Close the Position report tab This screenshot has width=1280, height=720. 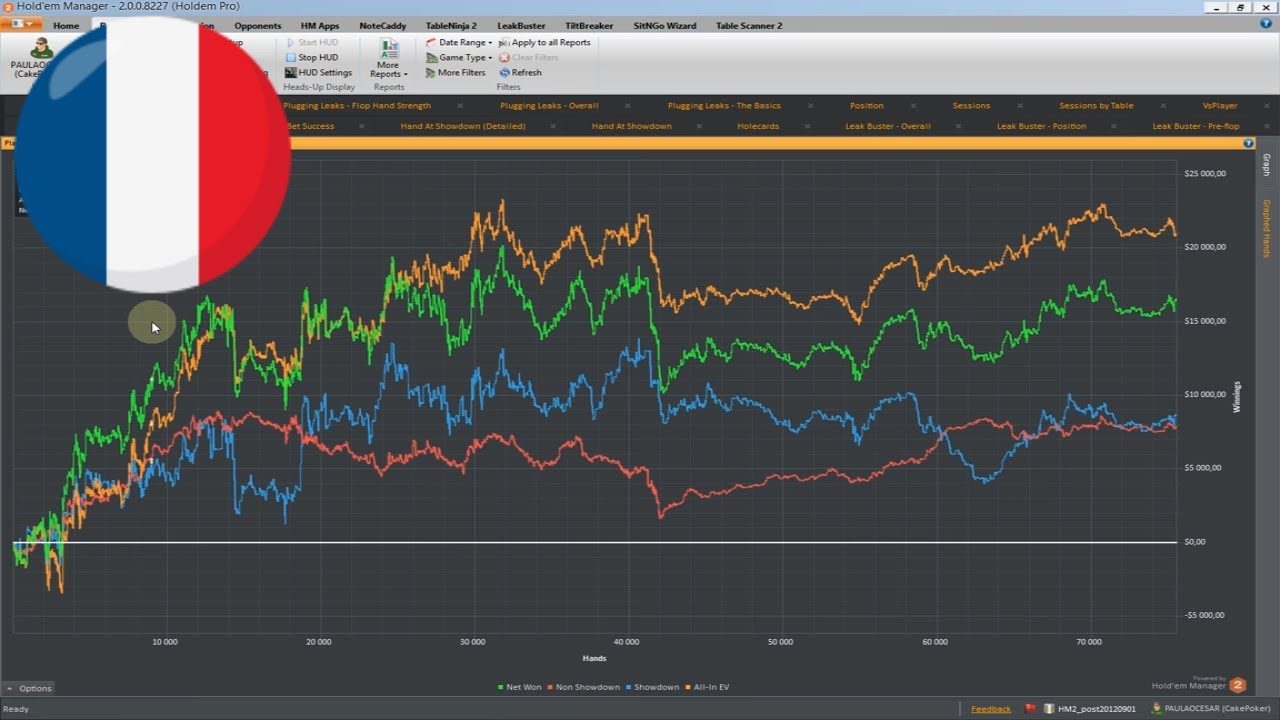pos(912,106)
